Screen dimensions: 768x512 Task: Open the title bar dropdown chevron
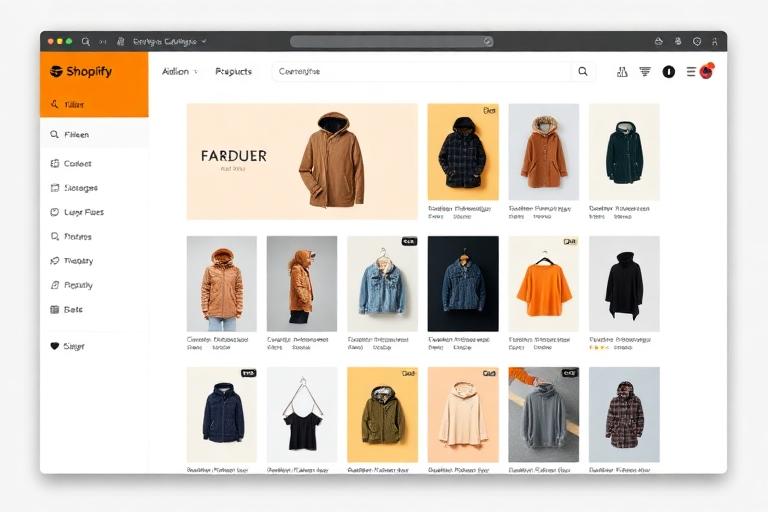tap(204, 41)
